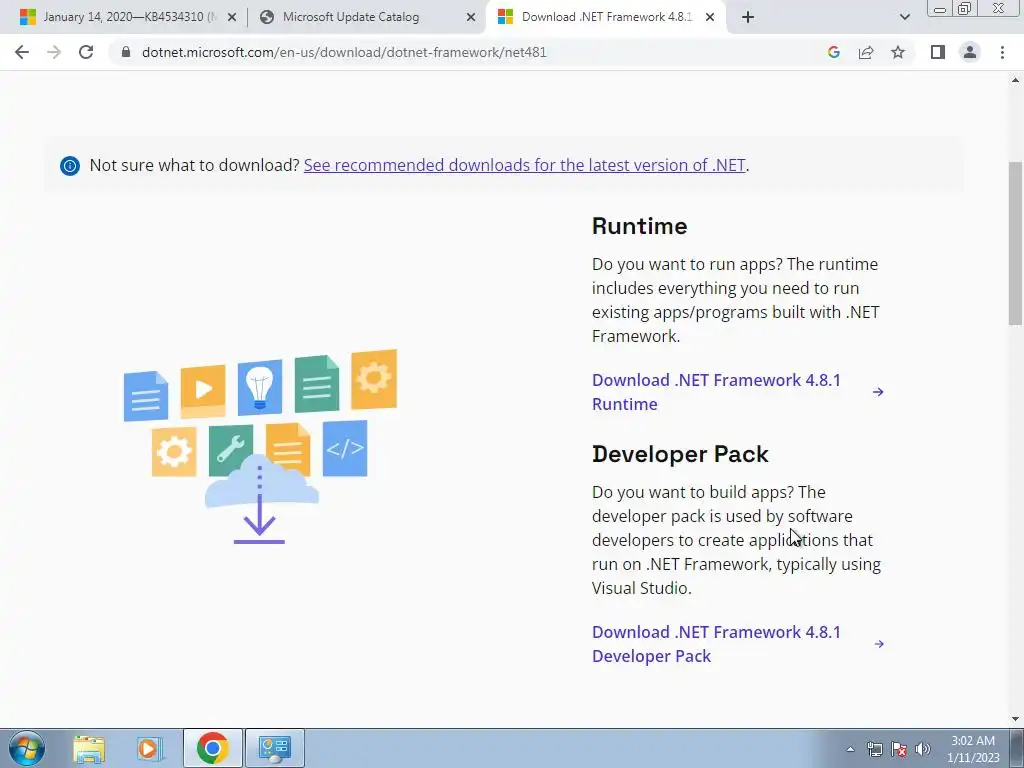
Task: Open Windows Explorer from taskbar
Action: (x=89, y=748)
